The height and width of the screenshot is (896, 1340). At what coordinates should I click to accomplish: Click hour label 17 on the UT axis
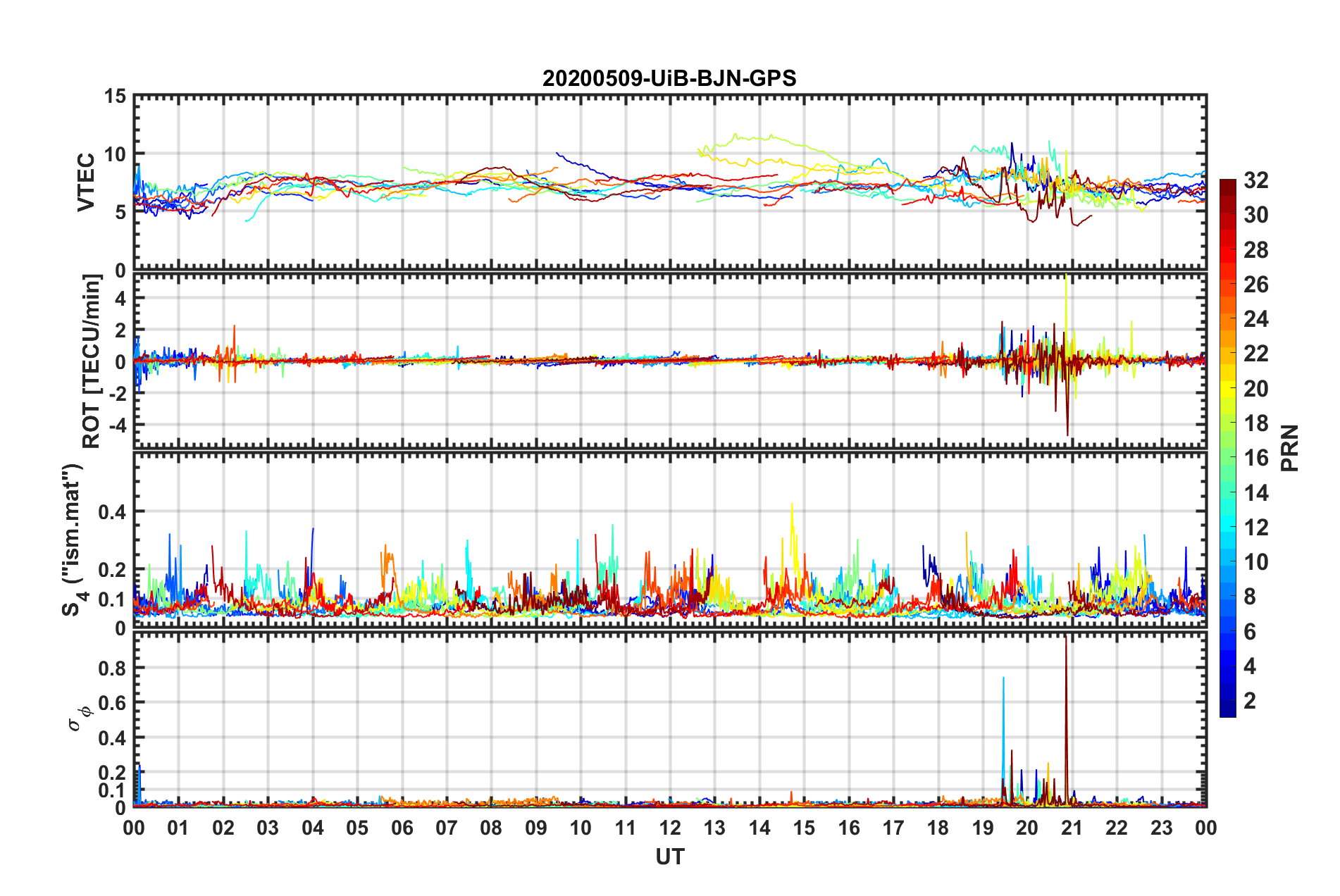893,828
